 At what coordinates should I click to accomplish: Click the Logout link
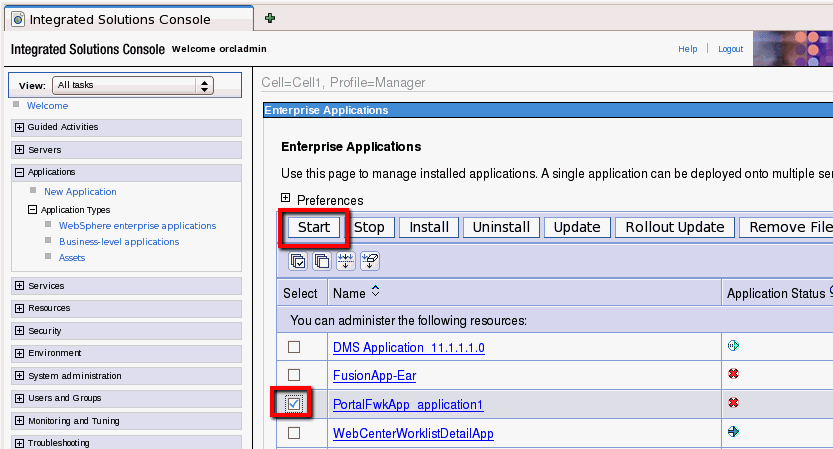point(730,49)
